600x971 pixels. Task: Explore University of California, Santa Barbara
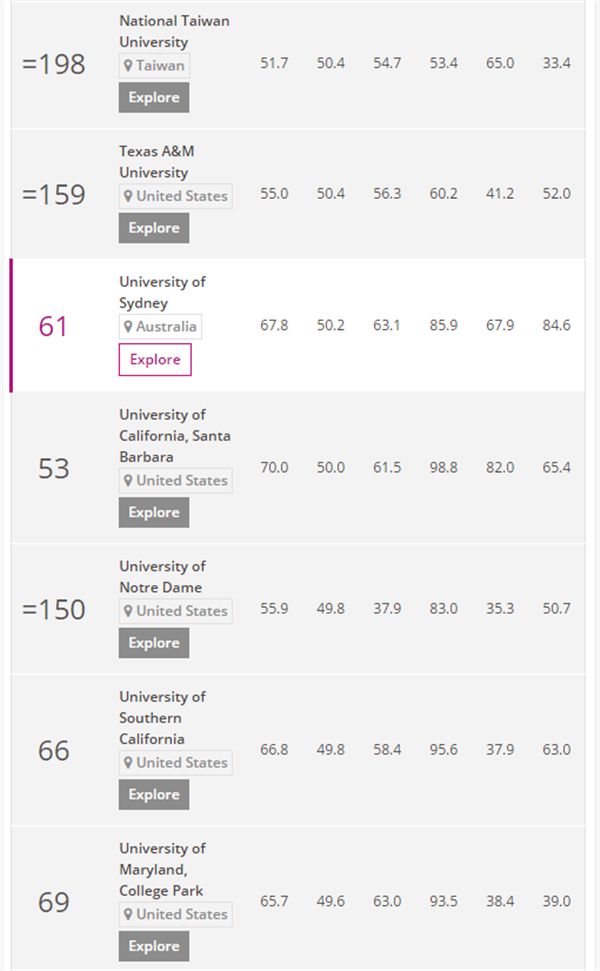click(154, 512)
